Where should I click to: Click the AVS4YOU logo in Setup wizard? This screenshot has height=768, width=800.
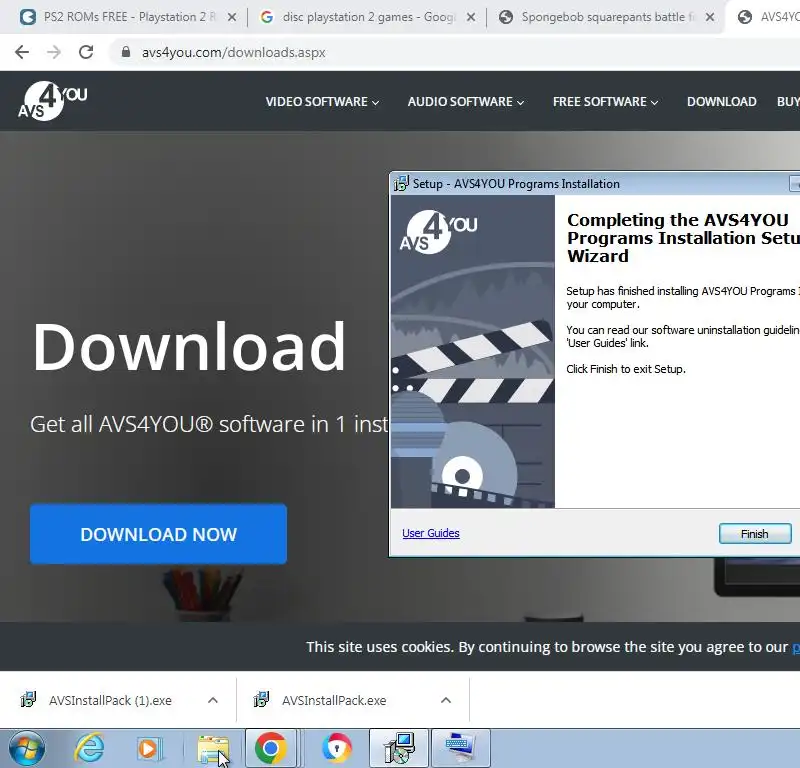[x=438, y=232]
